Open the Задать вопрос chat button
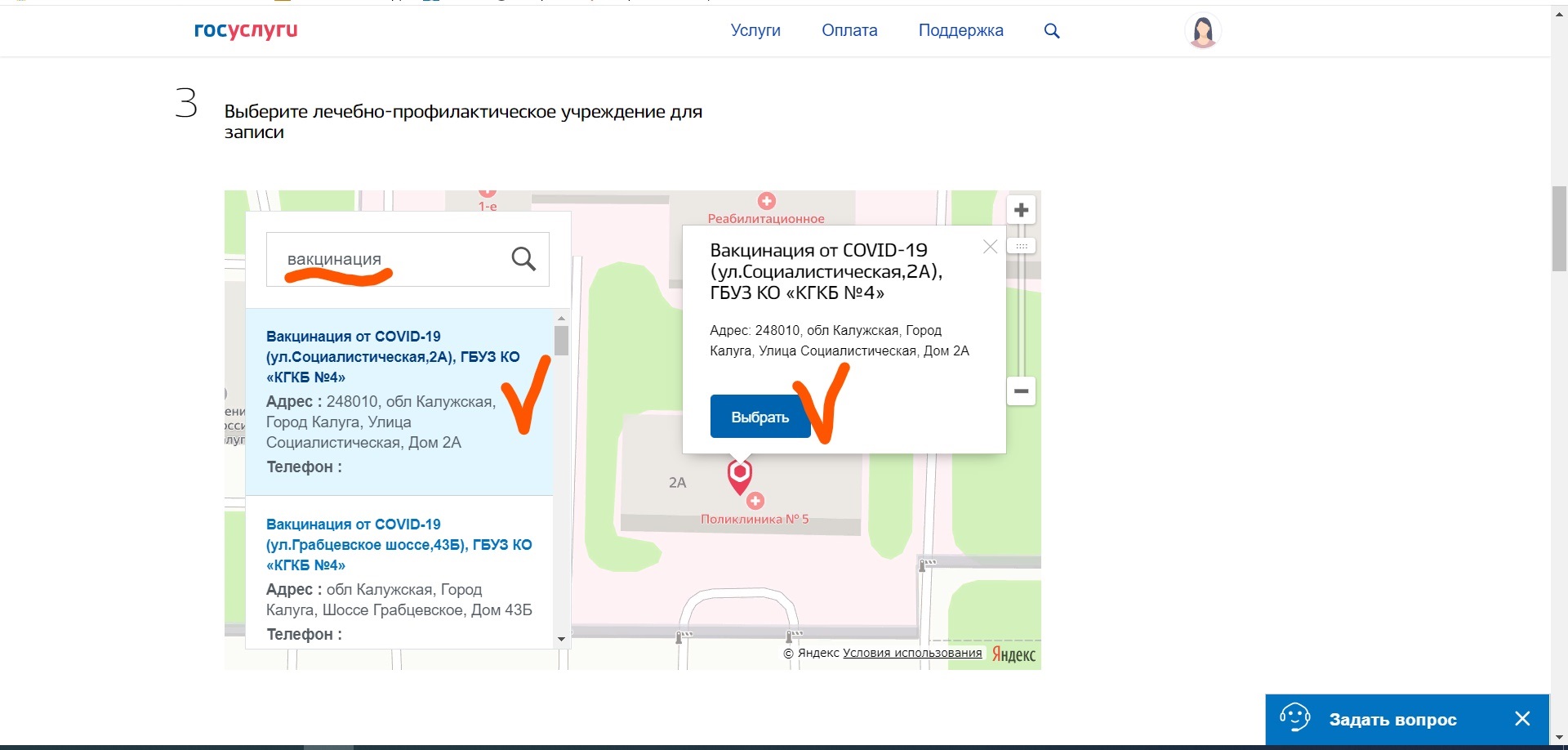The height and width of the screenshot is (750, 1568). point(1392,719)
